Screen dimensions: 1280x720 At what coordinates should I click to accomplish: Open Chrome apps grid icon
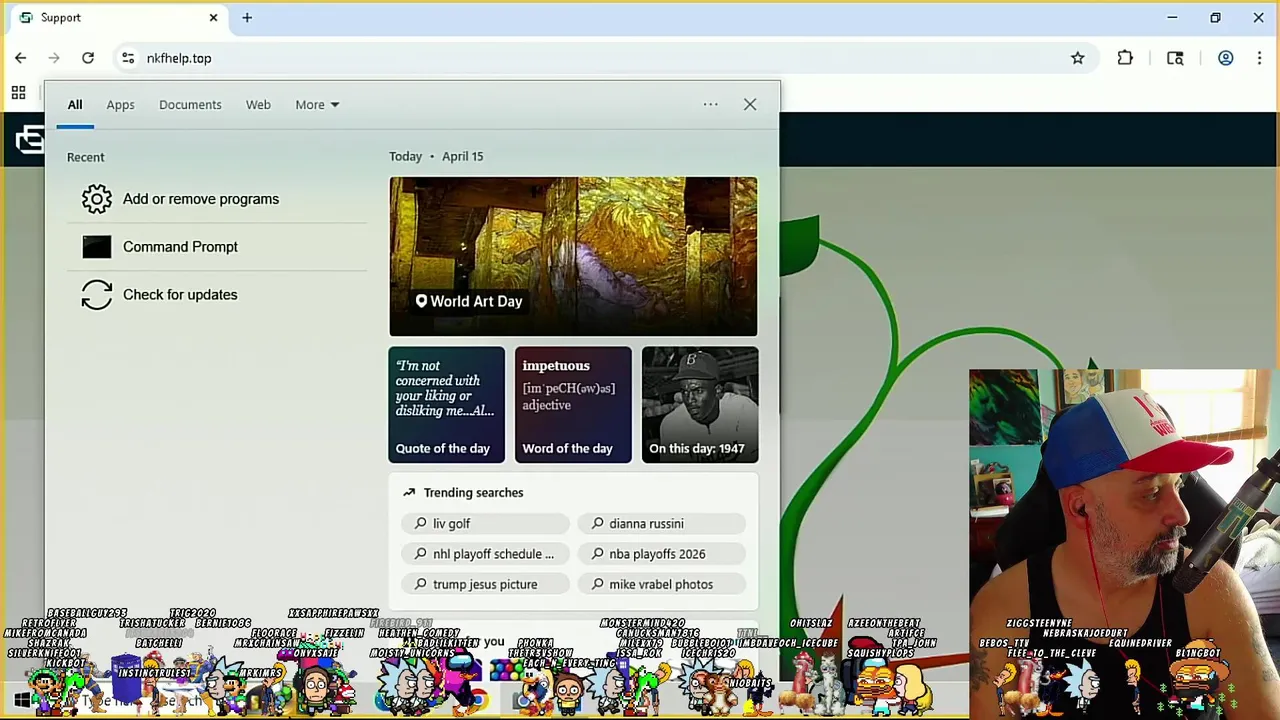[18, 93]
